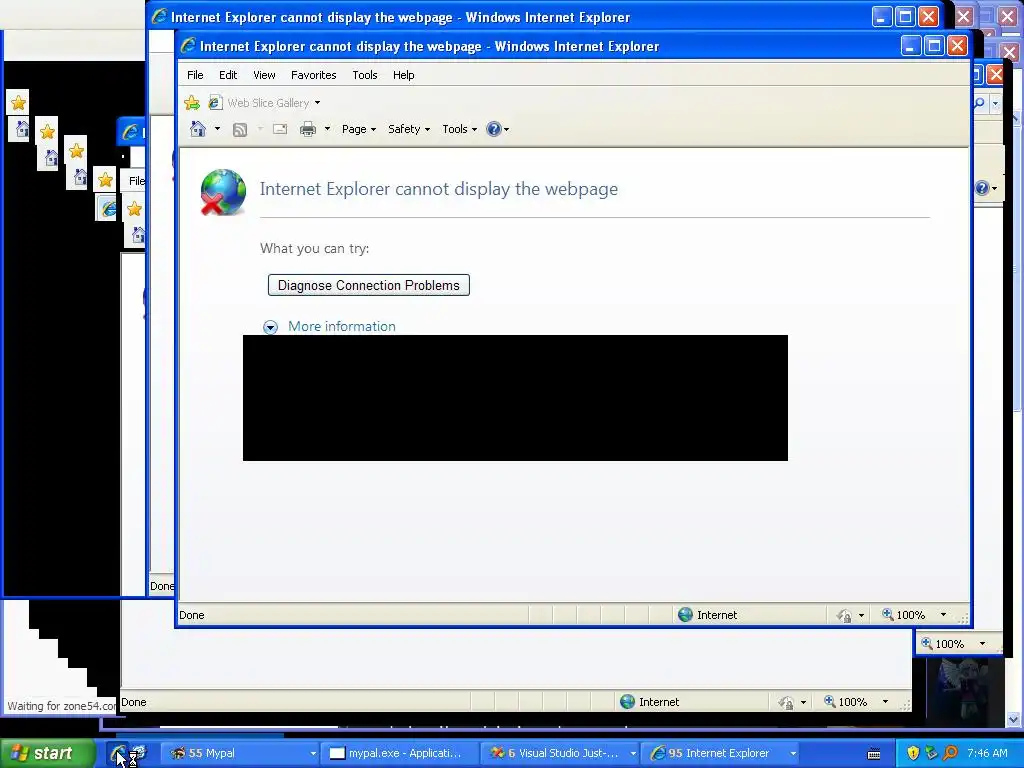Click the Internet zone globe in front window status bar
The width and height of the screenshot is (1024, 768).
pyautogui.click(x=685, y=615)
